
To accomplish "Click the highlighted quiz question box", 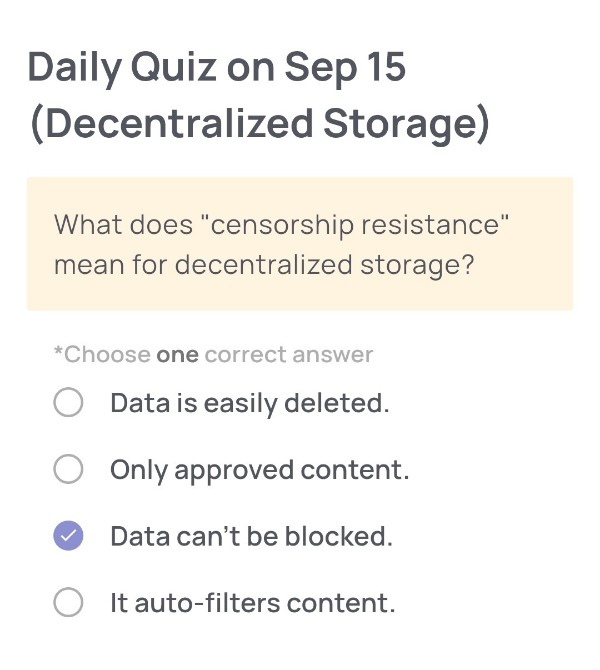I will pyautogui.click(x=300, y=244).
